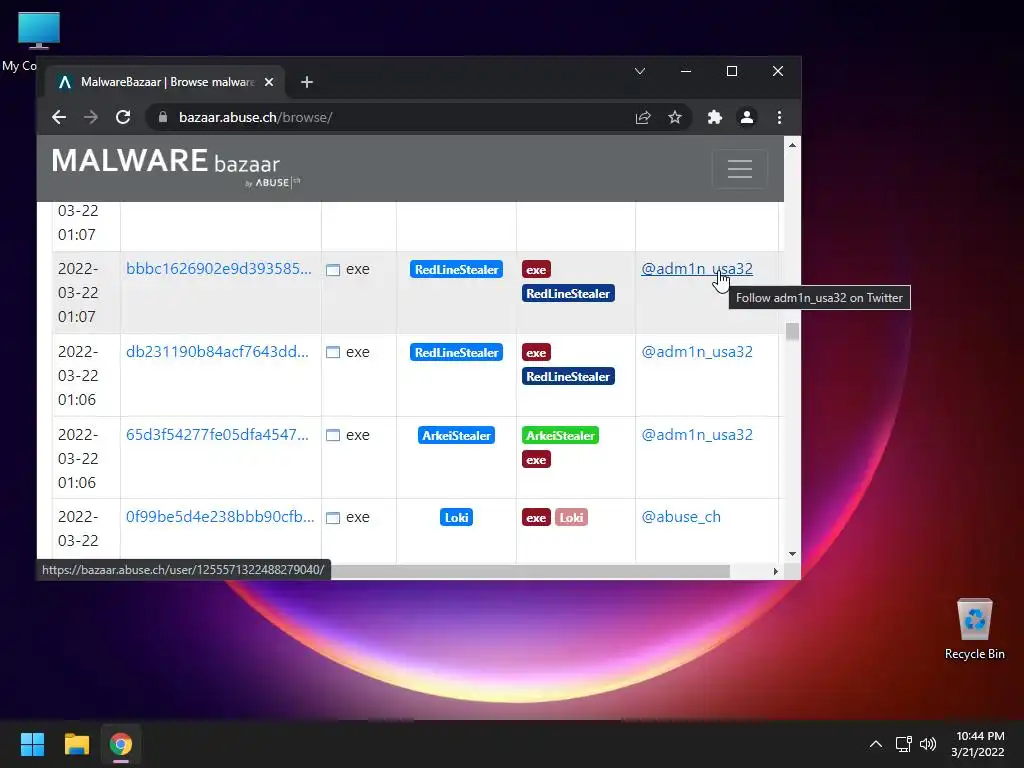Open hash 0f99be5d4e238bbb90cfb...

click(x=220, y=517)
